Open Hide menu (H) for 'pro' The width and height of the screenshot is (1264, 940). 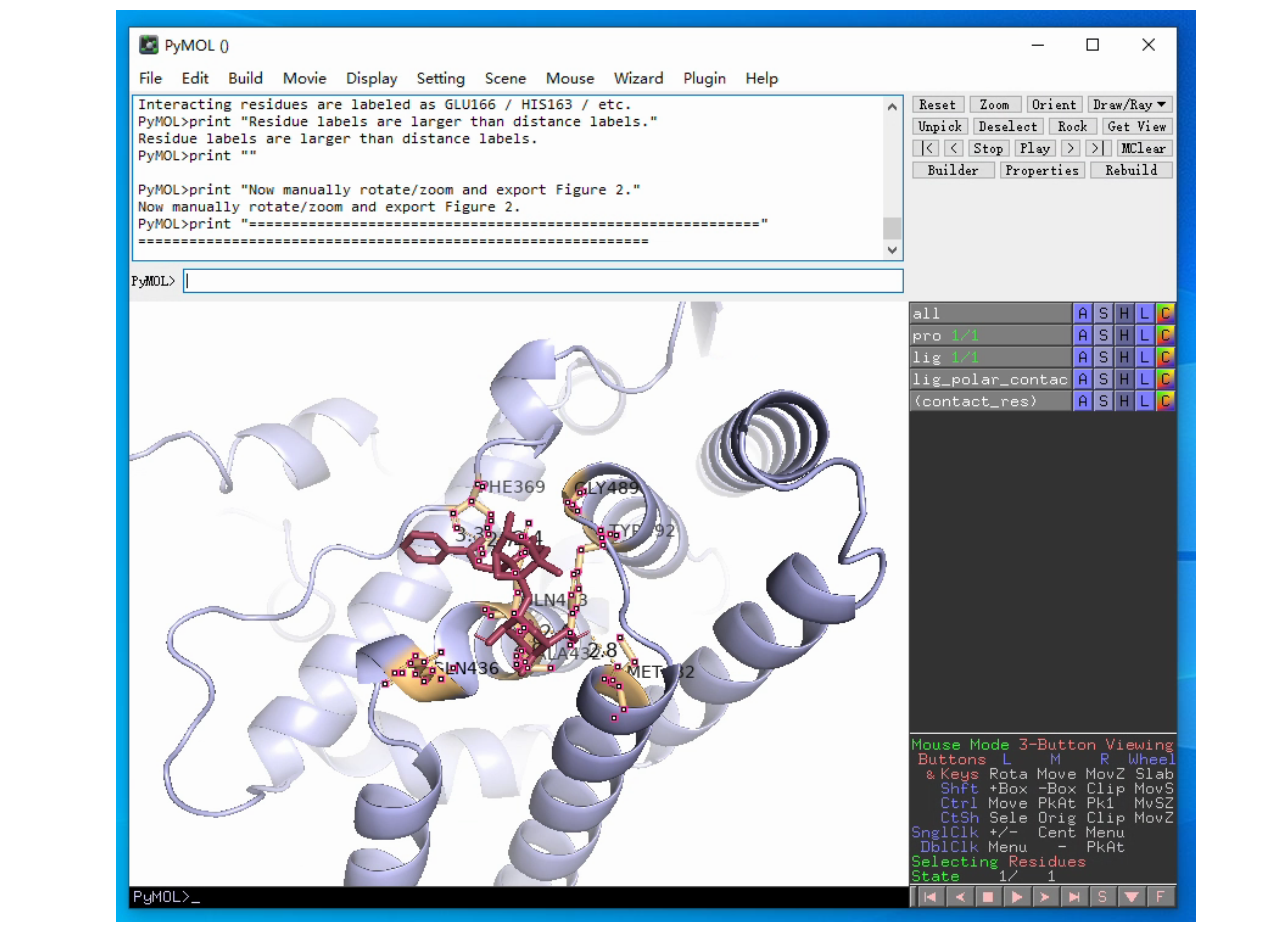tap(1124, 335)
